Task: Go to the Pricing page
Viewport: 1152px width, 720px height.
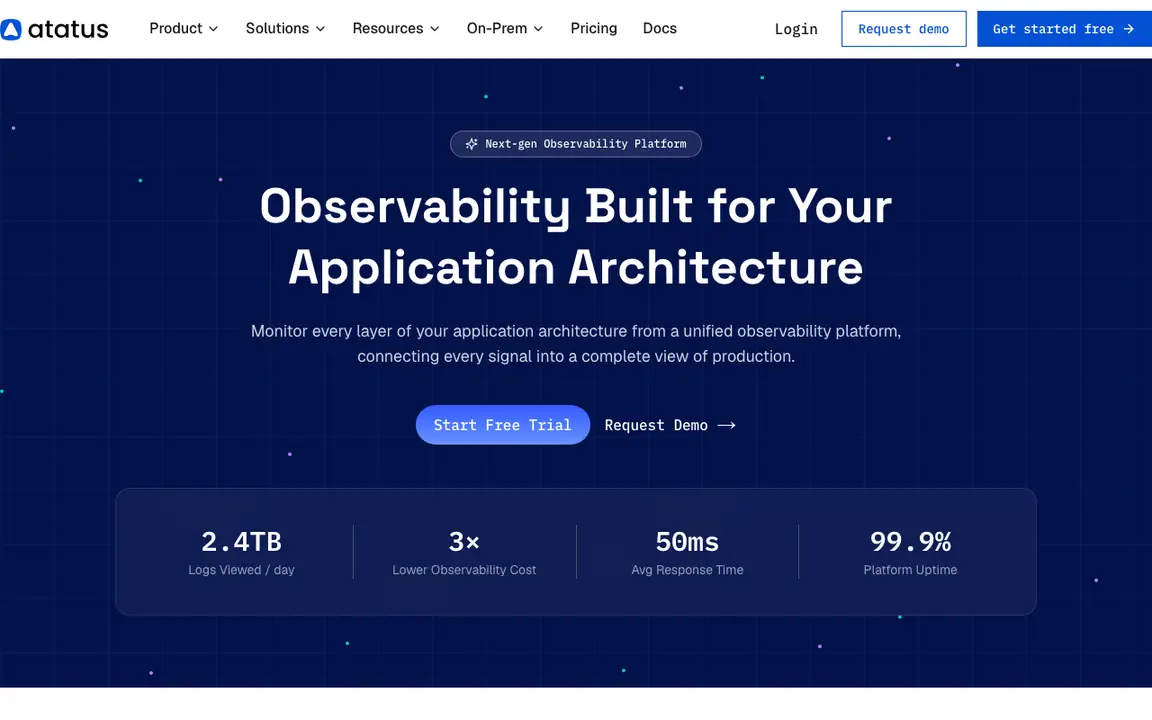Action: [x=594, y=29]
